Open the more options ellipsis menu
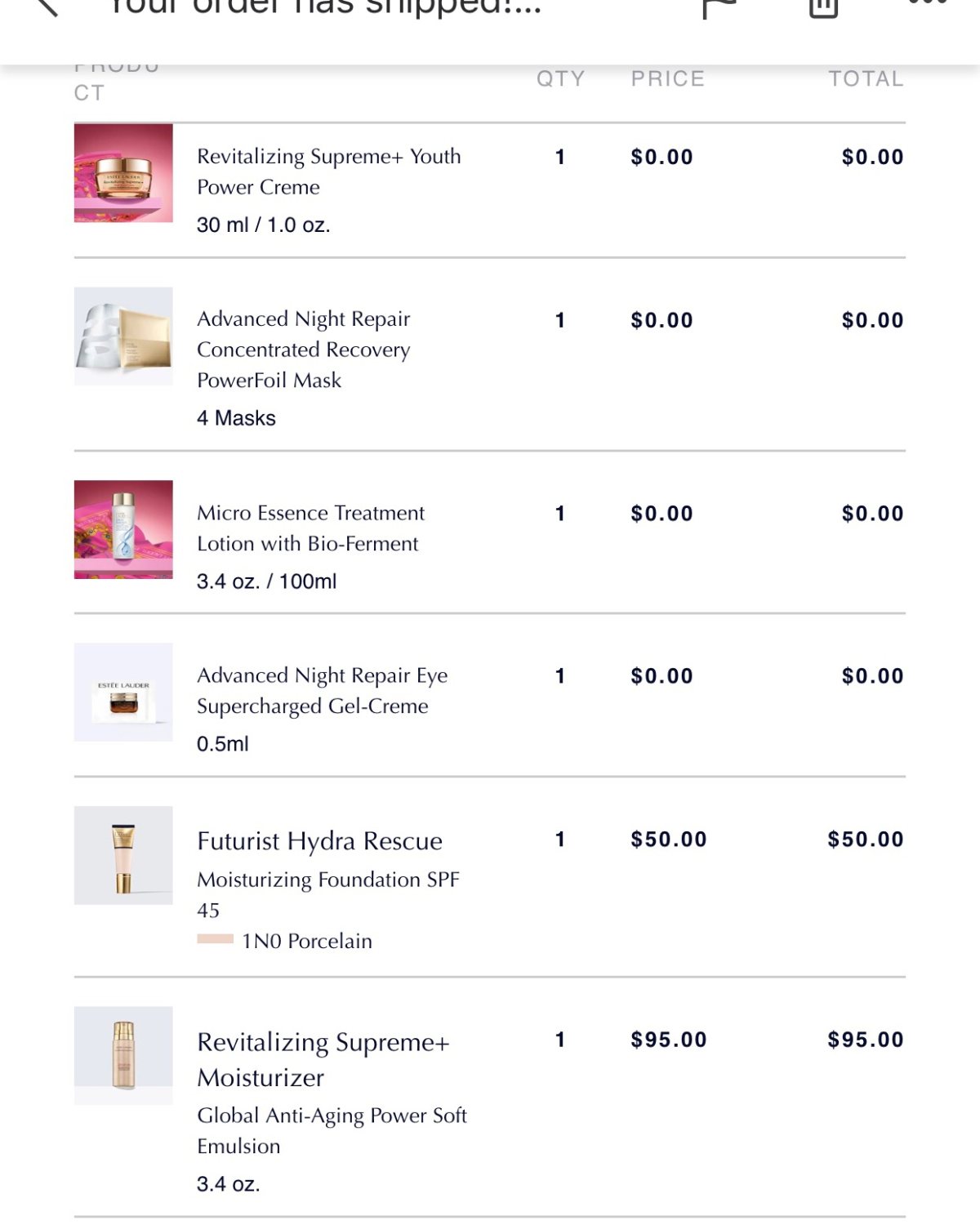Viewport: 980px width, 1225px height. coord(928,3)
